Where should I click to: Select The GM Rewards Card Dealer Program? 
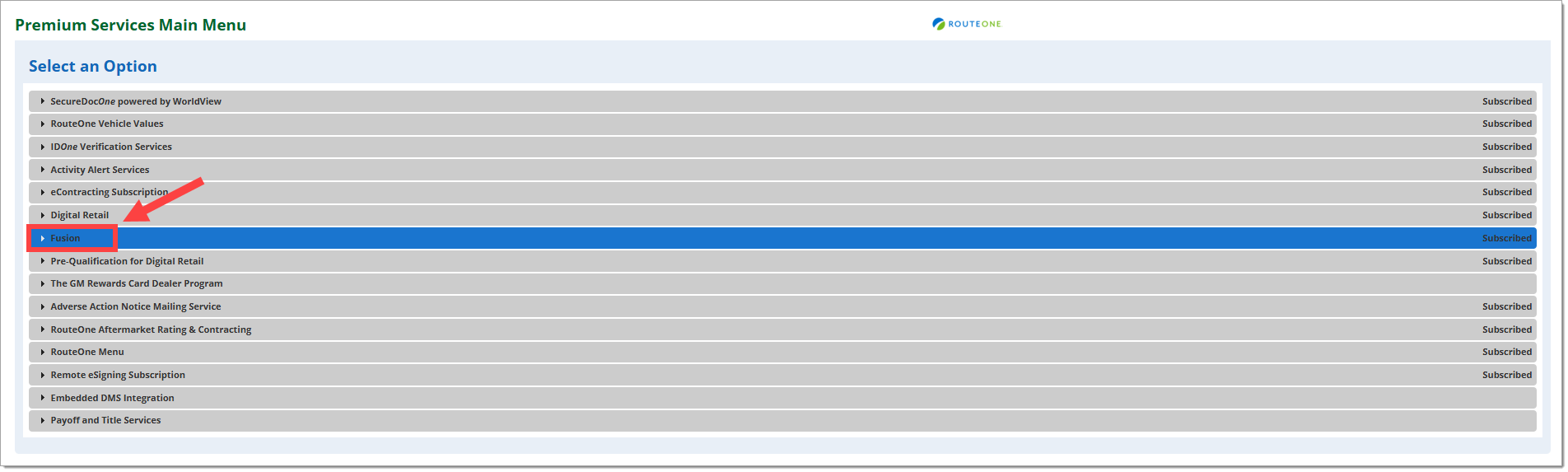[137, 283]
